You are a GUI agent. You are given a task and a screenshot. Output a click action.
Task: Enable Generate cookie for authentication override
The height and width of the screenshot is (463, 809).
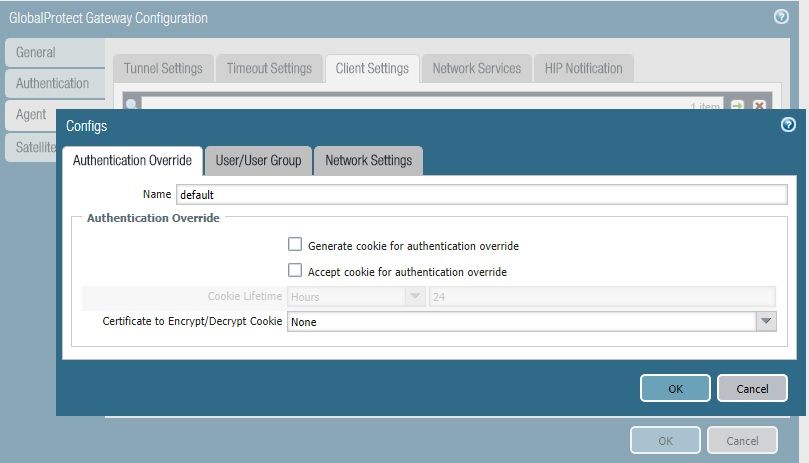pos(295,244)
